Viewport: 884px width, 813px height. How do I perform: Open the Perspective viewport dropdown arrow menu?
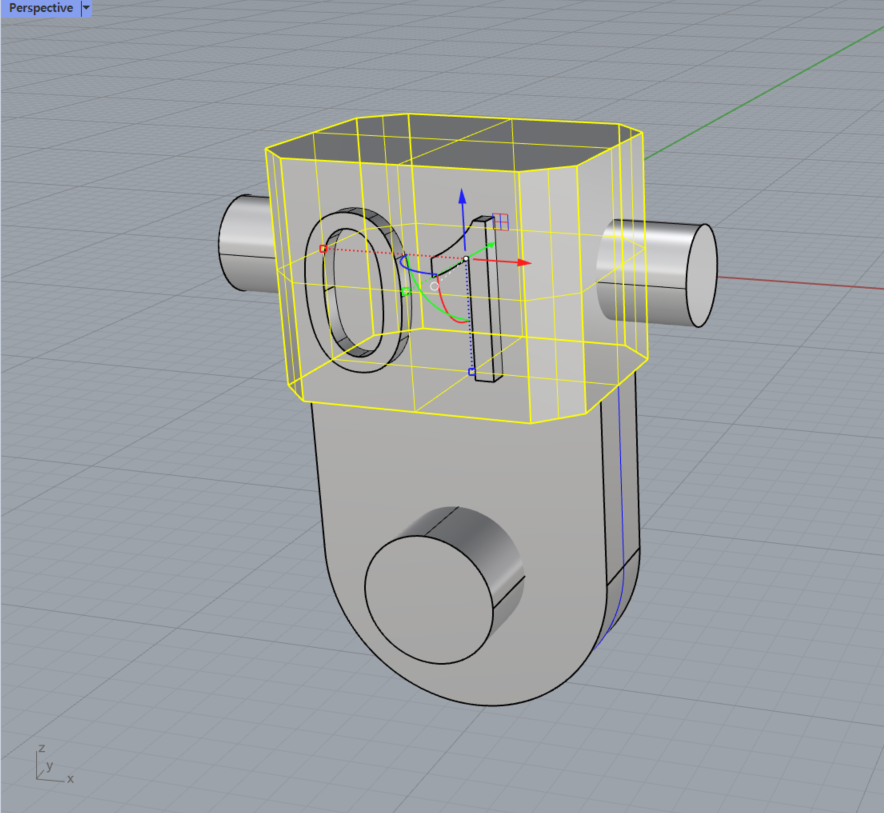[86, 8]
